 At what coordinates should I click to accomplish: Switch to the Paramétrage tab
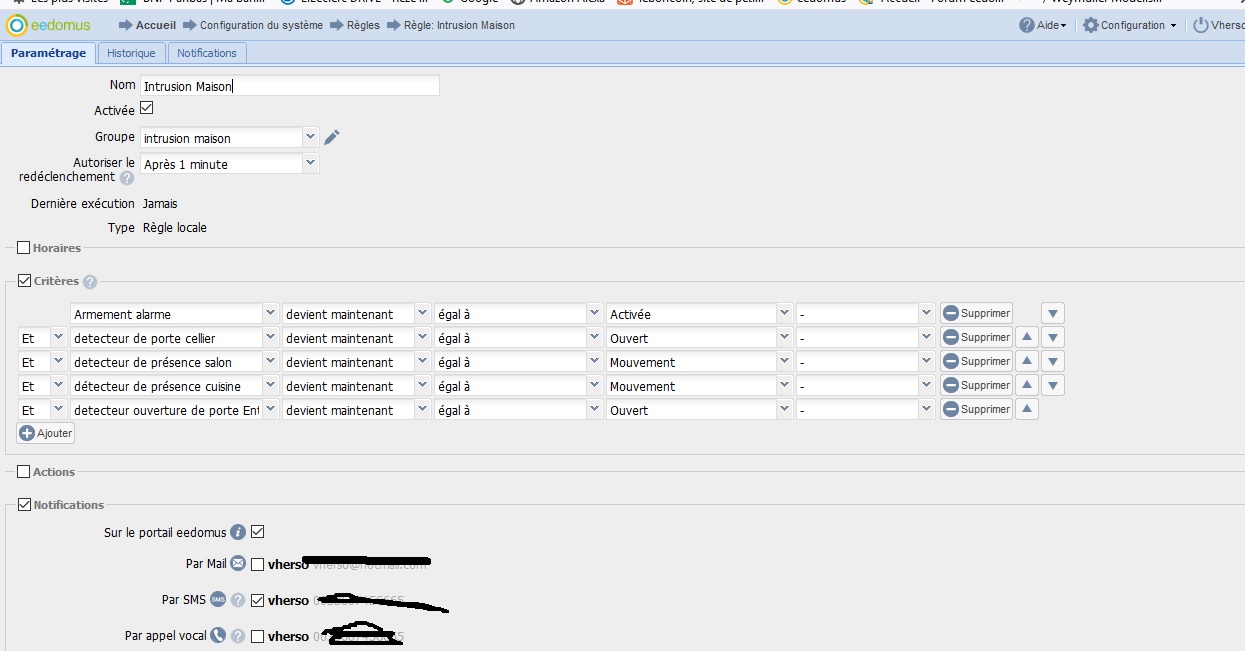pyautogui.click(x=49, y=53)
